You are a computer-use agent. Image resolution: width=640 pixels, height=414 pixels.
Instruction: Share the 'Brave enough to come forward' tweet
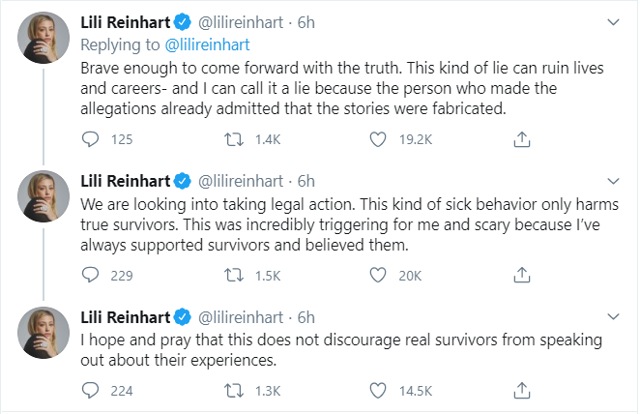(522, 139)
